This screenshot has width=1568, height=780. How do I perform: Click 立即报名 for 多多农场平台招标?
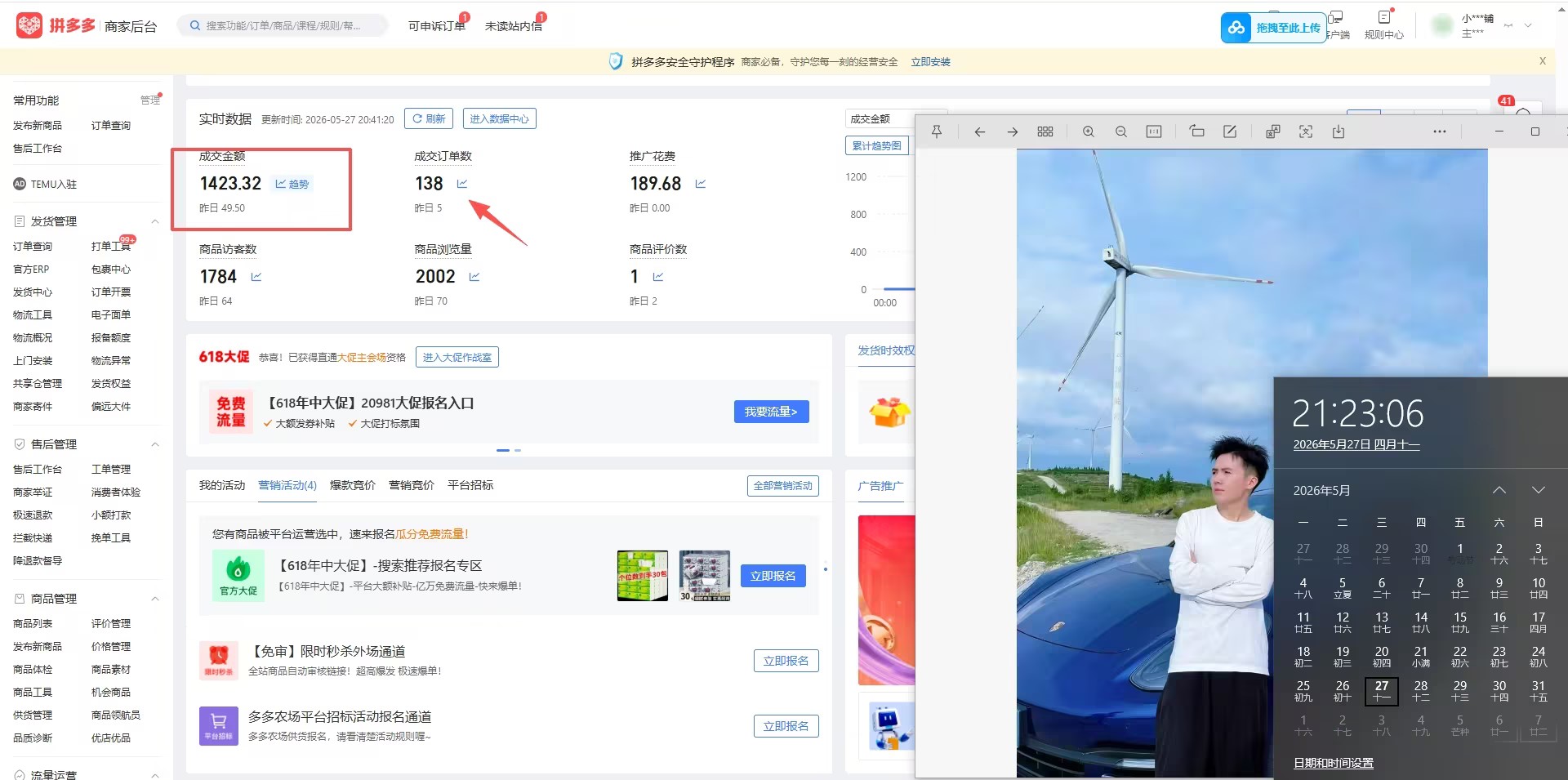pyautogui.click(x=786, y=726)
